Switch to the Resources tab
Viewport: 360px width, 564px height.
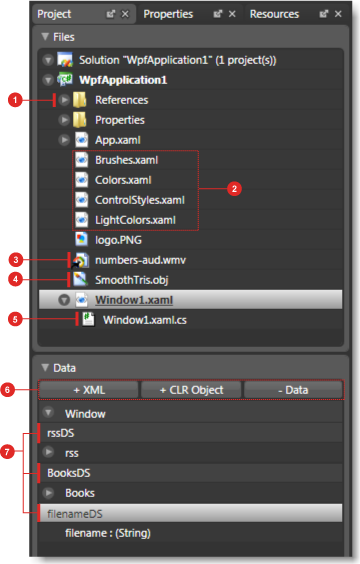coord(274,14)
